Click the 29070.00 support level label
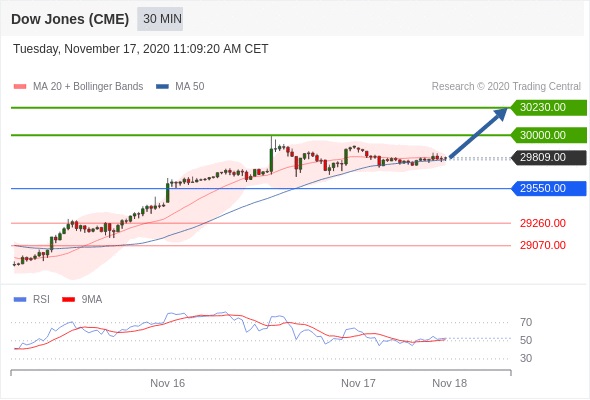Image resolution: width=590 pixels, height=400 pixels. tap(543, 245)
